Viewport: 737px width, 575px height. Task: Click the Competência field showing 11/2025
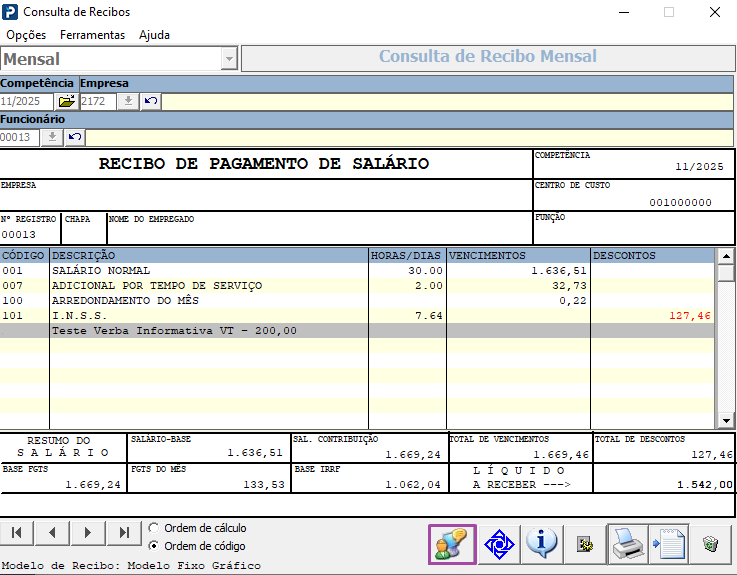27,101
